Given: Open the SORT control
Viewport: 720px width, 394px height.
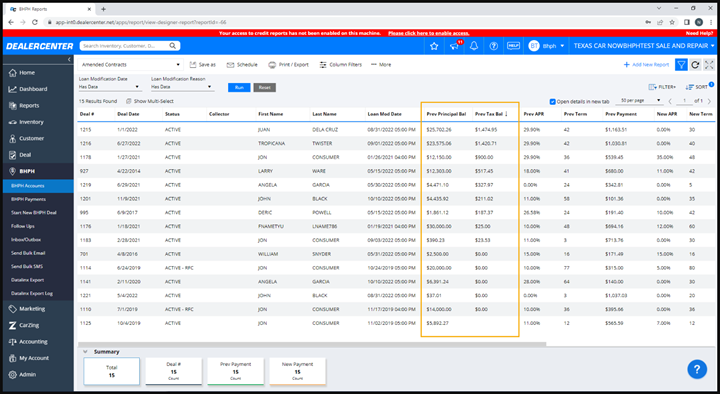Looking at the screenshot, I should 697,87.
